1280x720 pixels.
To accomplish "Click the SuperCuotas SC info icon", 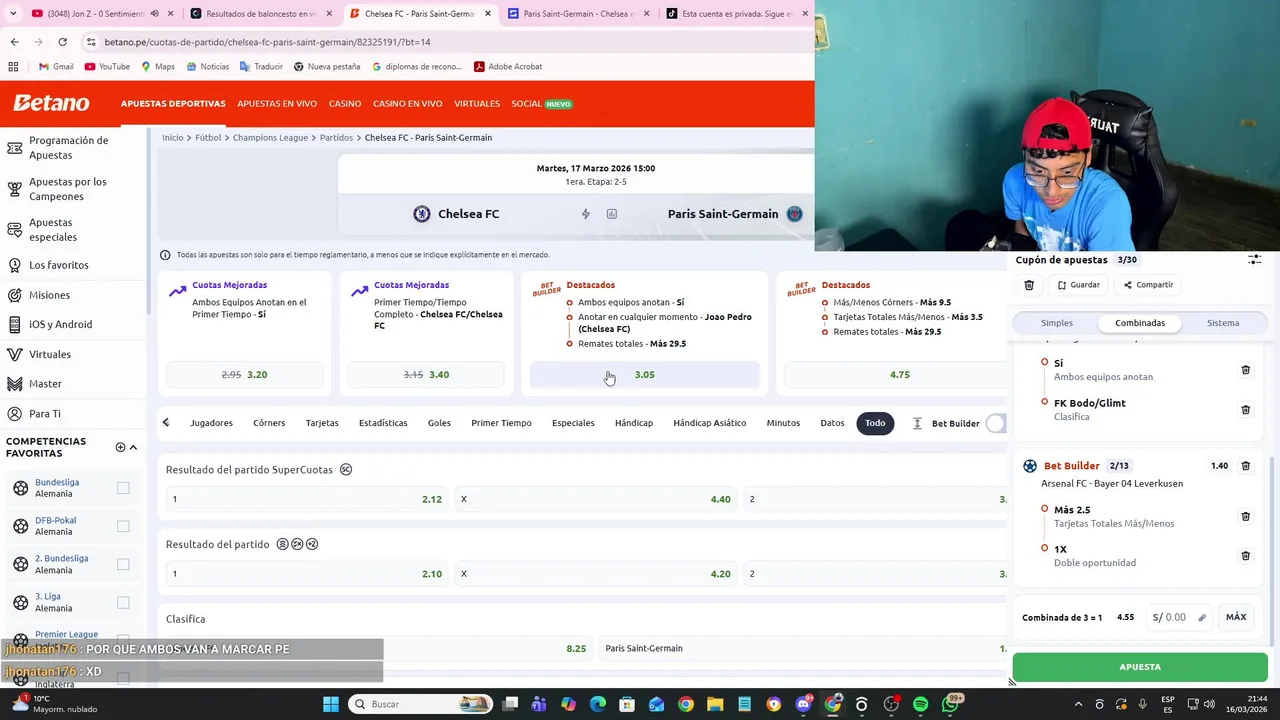I will tap(346, 470).
